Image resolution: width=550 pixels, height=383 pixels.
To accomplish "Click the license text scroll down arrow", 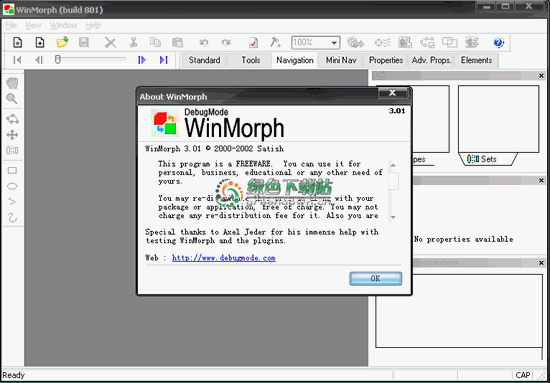I will (393, 217).
